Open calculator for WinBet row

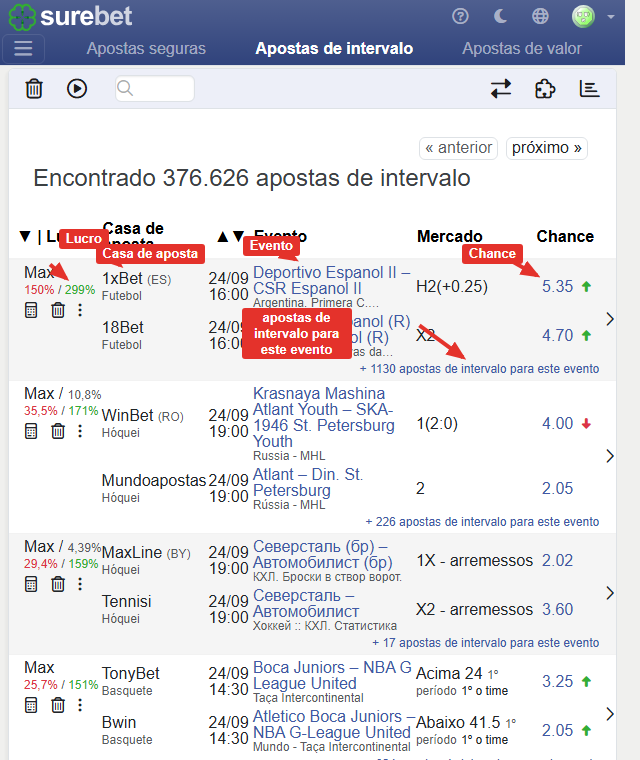click(x=31, y=431)
